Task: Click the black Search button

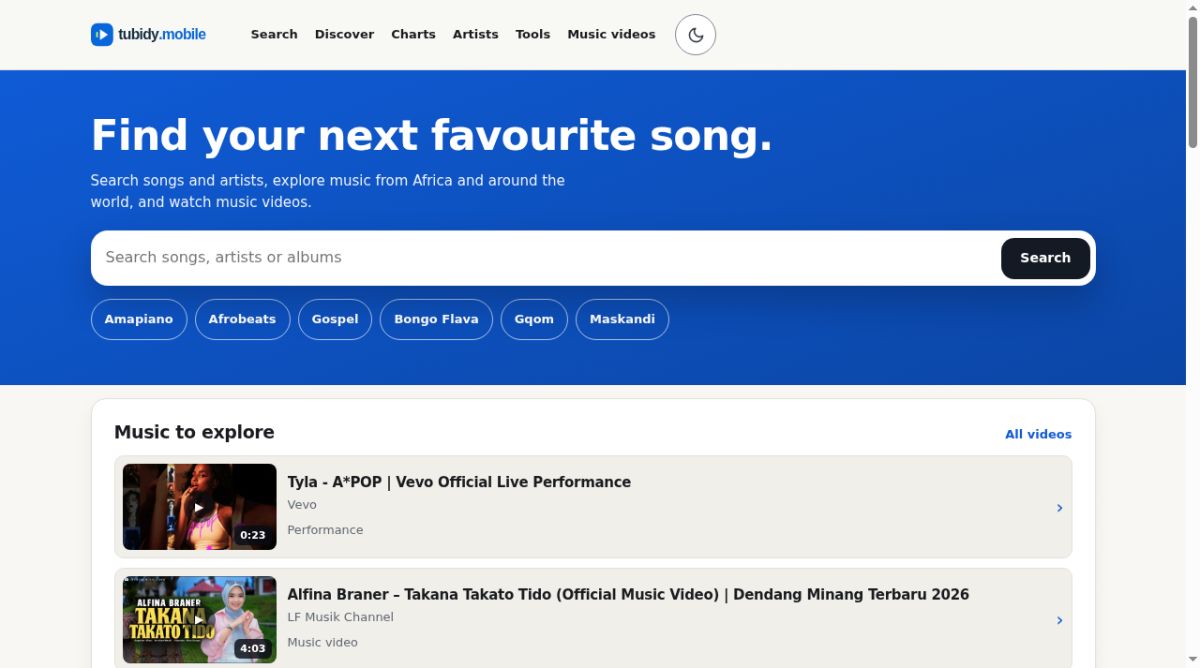Action: 1045,258
